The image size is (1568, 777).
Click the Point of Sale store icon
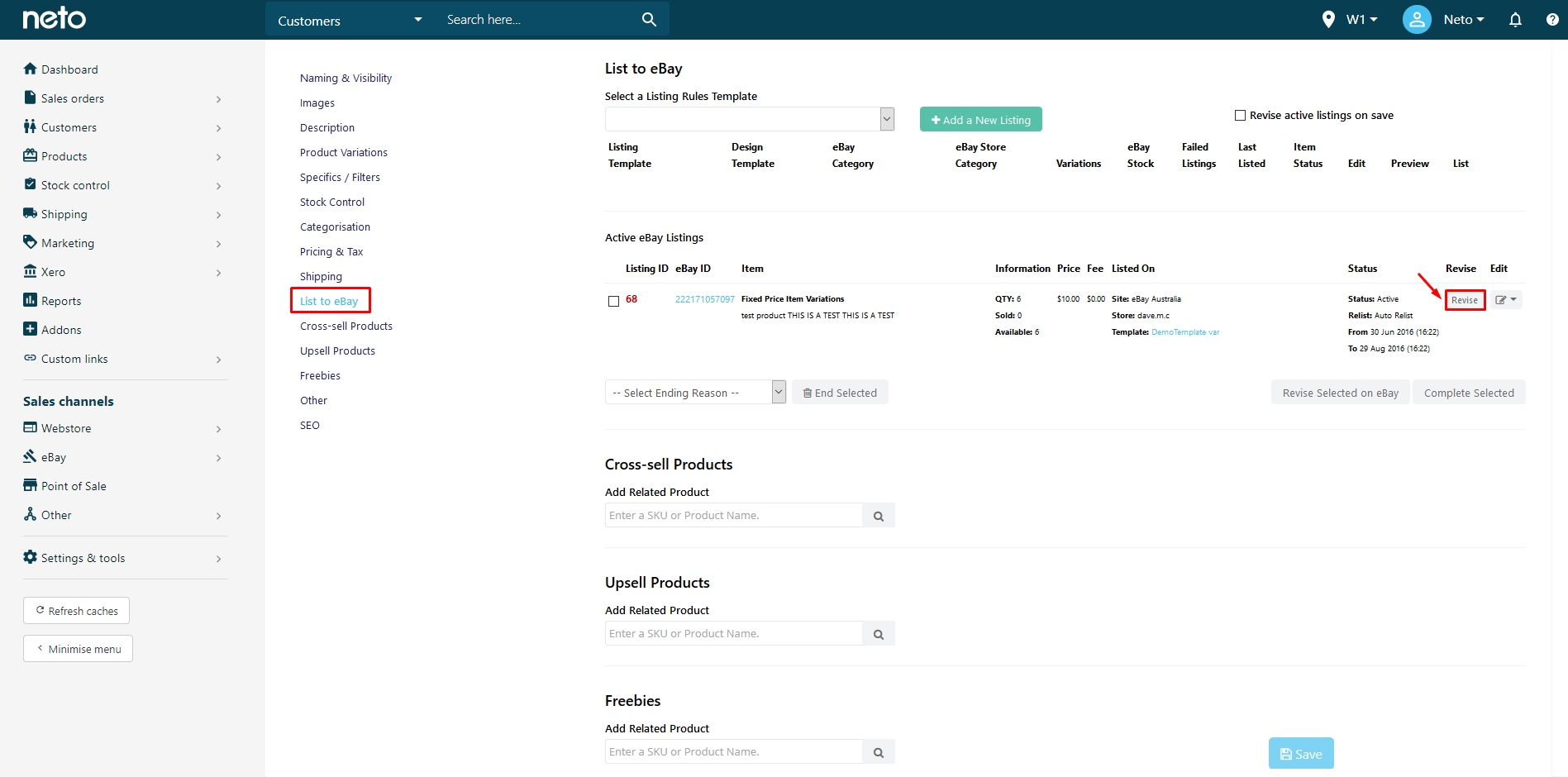pos(31,485)
